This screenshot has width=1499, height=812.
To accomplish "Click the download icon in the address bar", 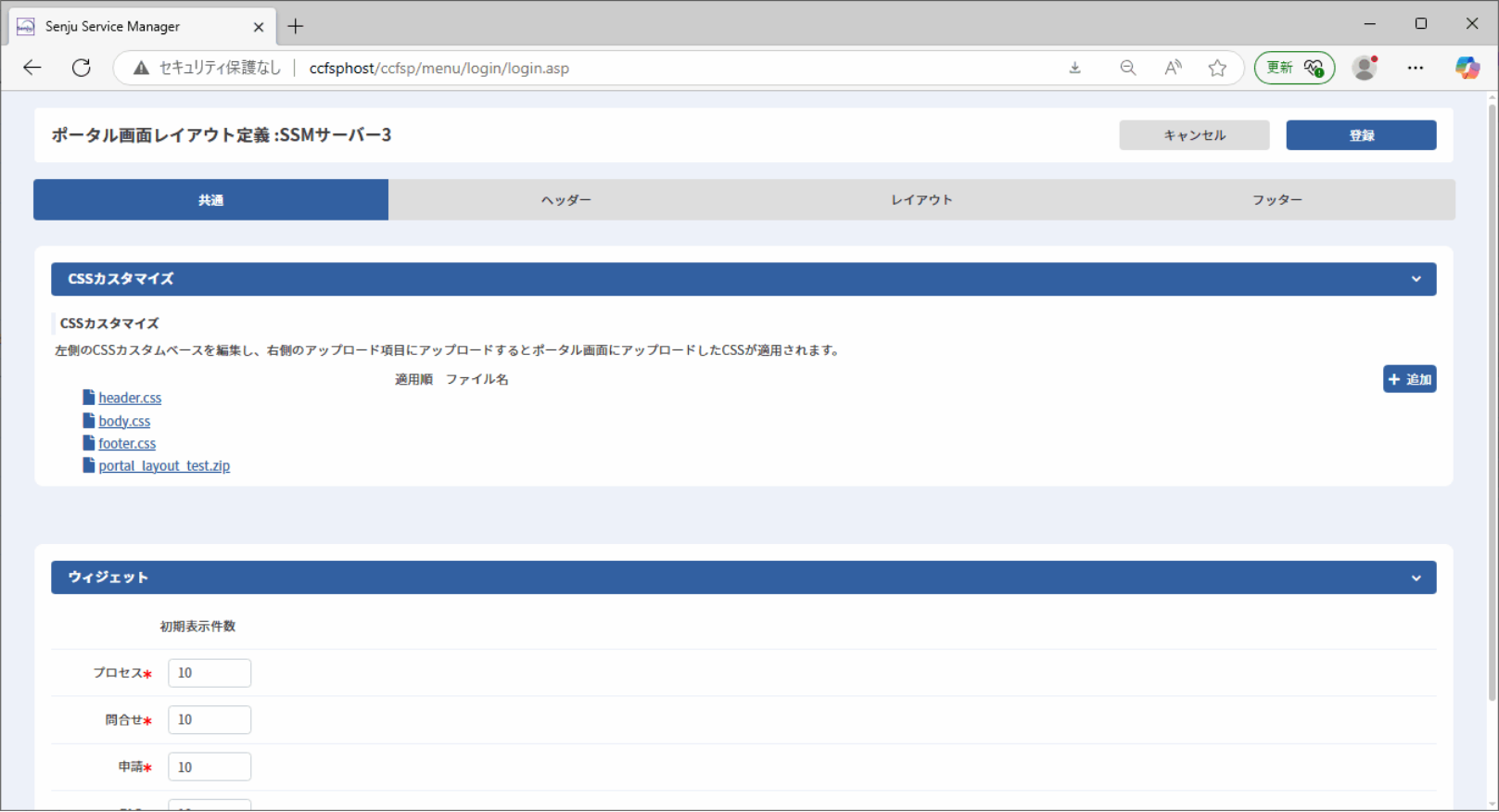I will (x=1075, y=68).
